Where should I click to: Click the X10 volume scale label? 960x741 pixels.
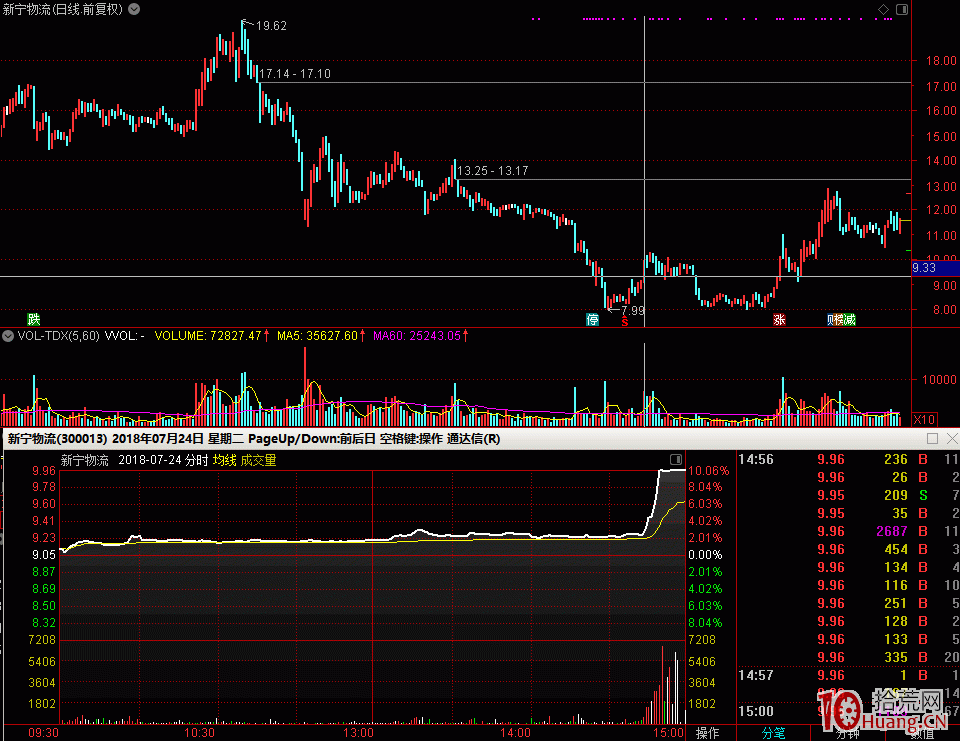click(925, 419)
